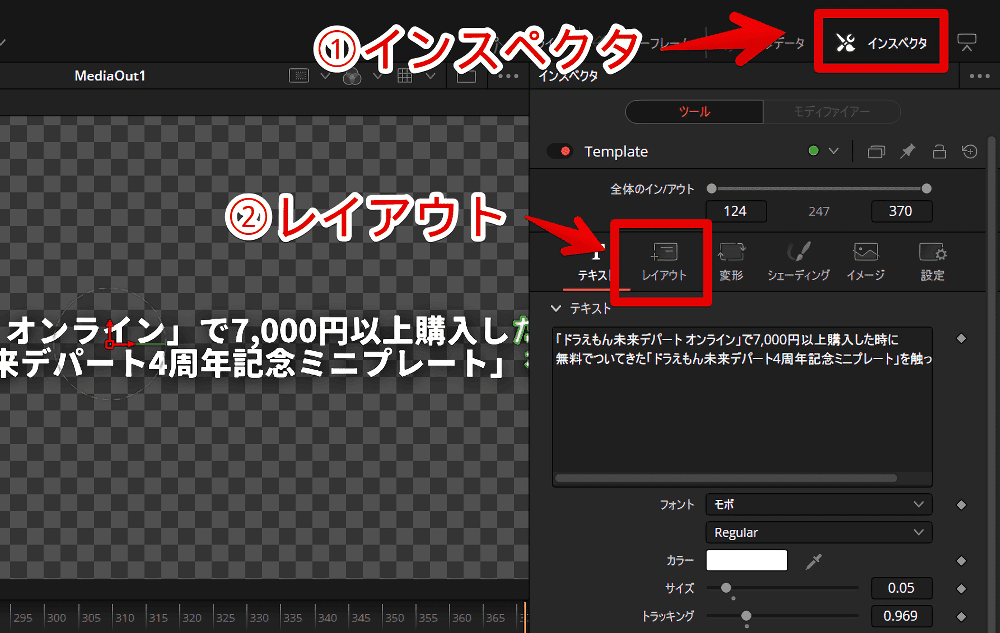Toggle keyframe diamond for フォント
The image size is (1000, 633).
pos(962,505)
